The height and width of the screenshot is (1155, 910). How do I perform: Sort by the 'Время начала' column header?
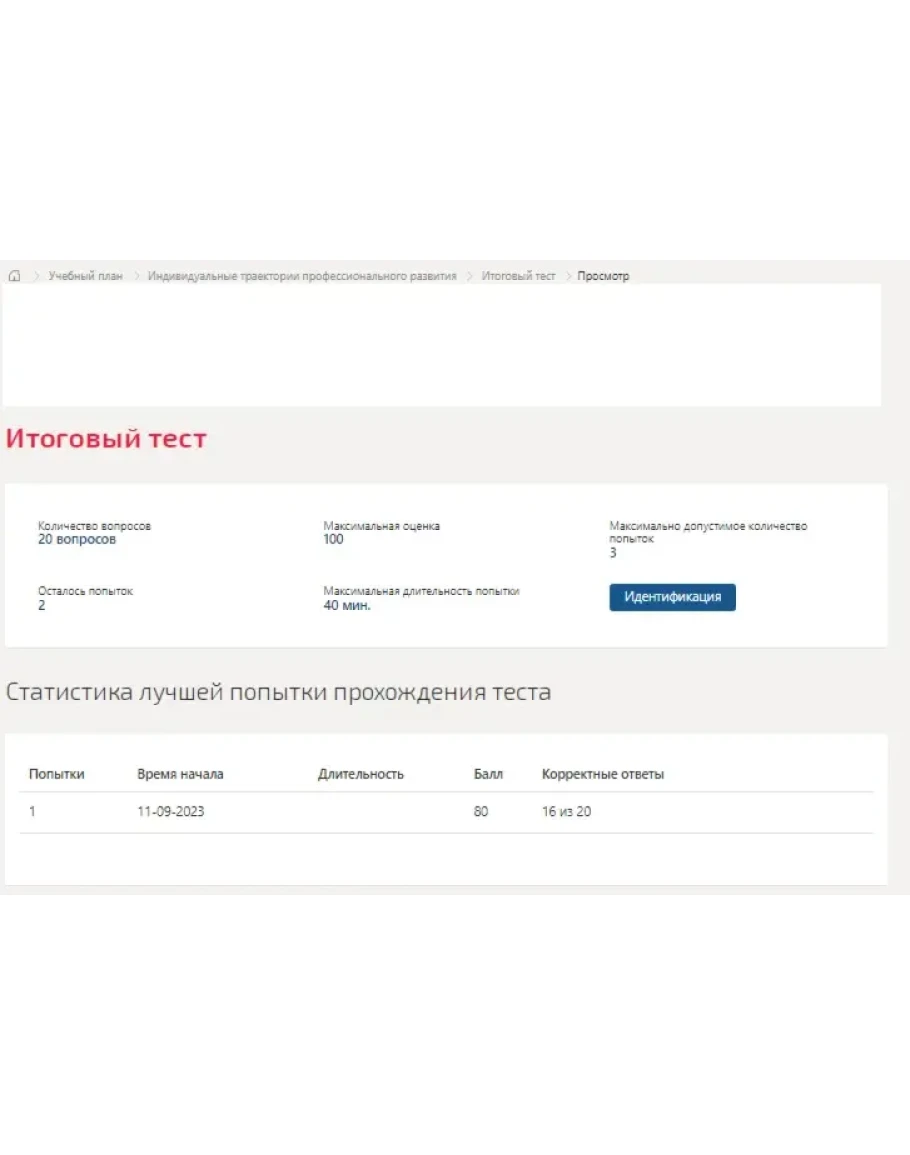tap(180, 774)
